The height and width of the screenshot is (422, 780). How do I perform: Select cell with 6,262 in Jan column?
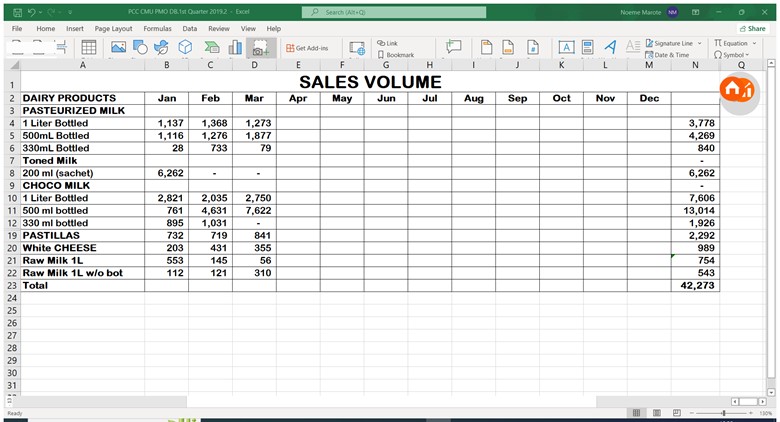pyautogui.click(x=167, y=173)
